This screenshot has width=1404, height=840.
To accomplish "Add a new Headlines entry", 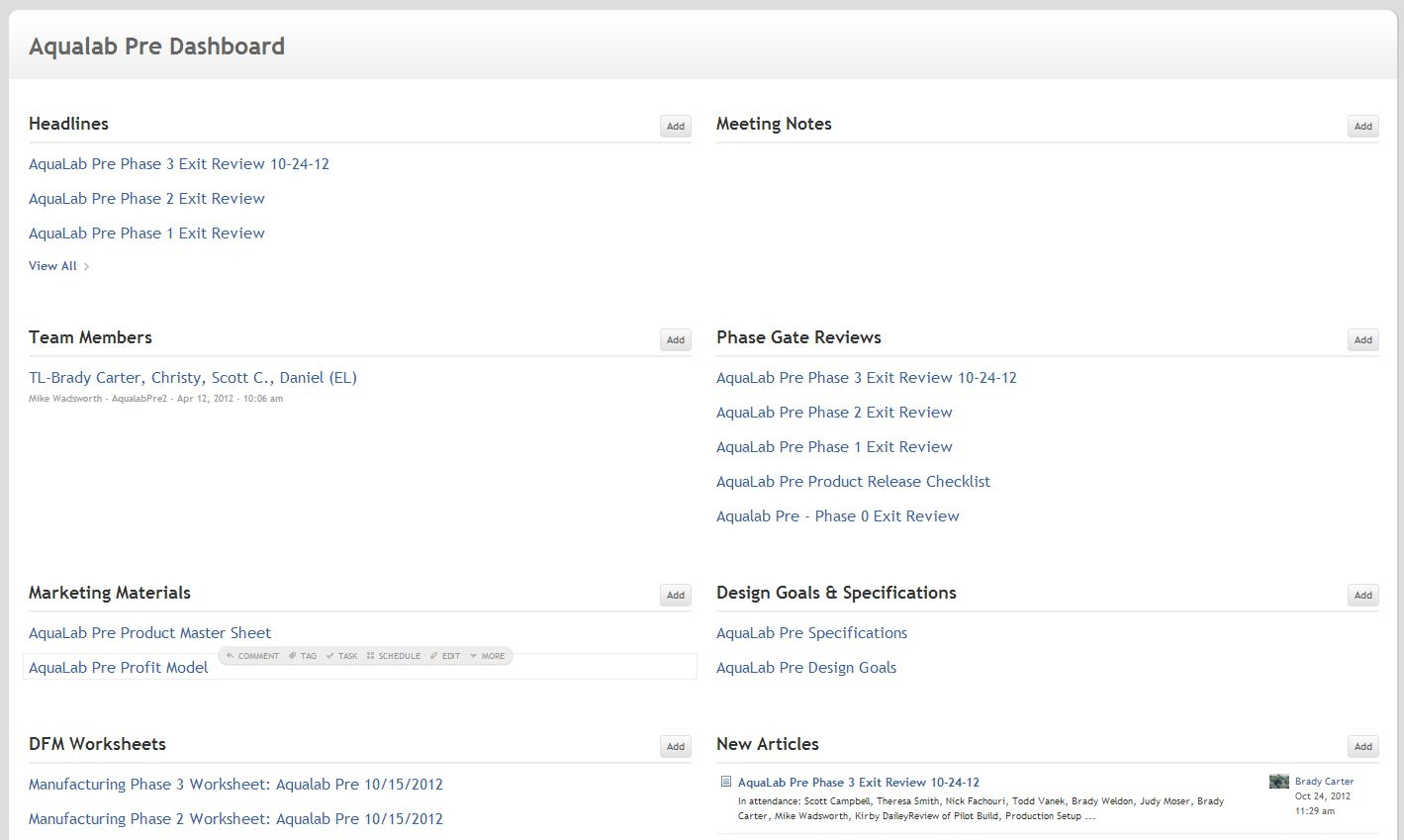I will click(x=676, y=126).
